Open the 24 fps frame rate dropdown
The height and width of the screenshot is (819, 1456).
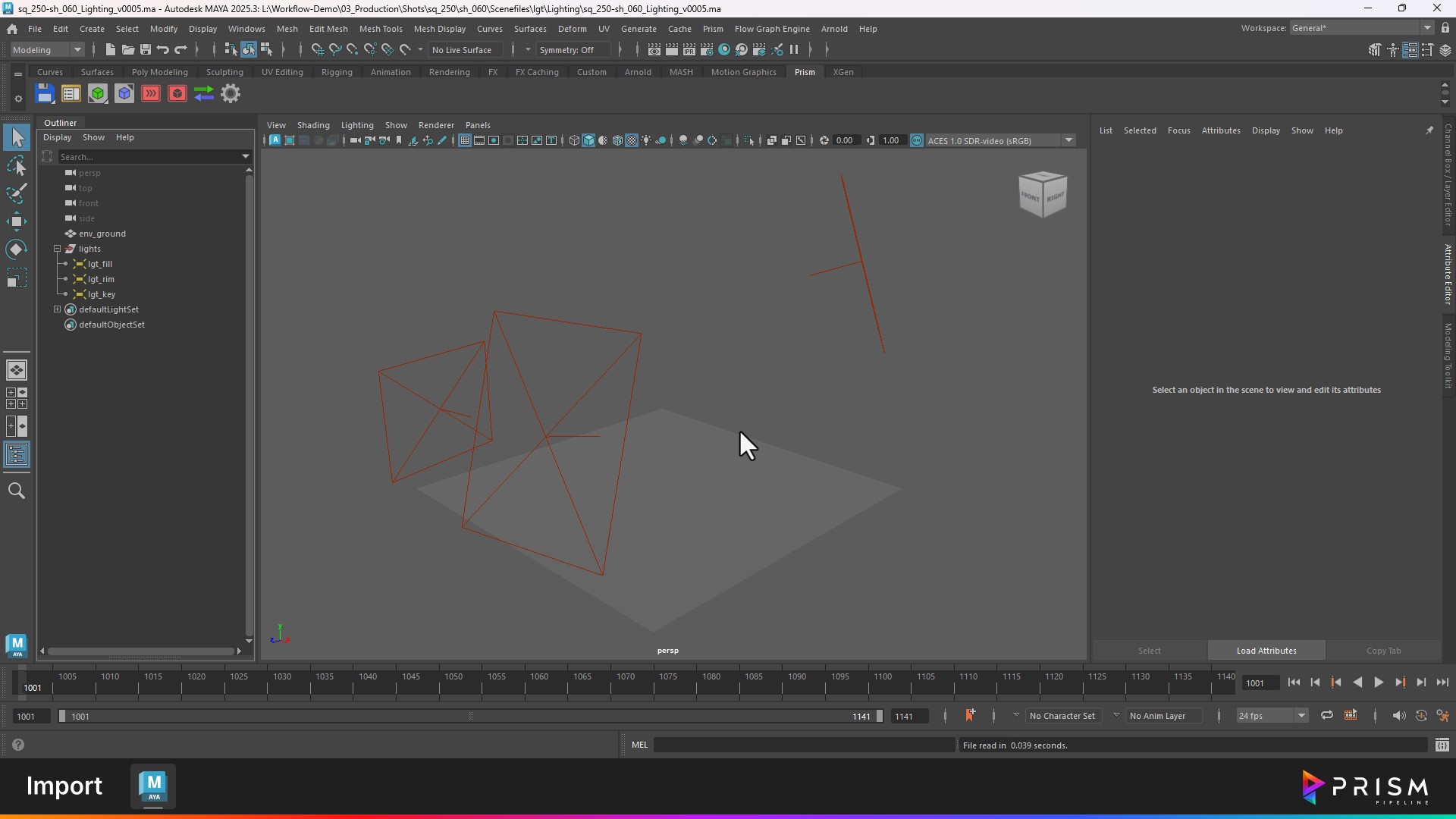pyautogui.click(x=1272, y=716)
